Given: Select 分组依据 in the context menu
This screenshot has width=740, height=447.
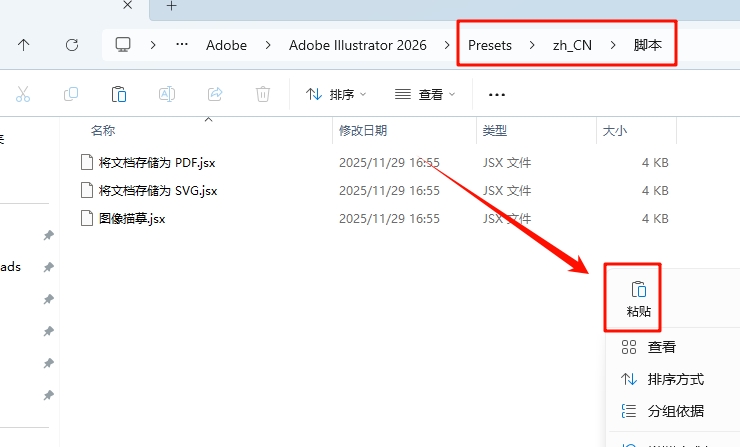Looking at the screenshot, I should coord(675,411).
